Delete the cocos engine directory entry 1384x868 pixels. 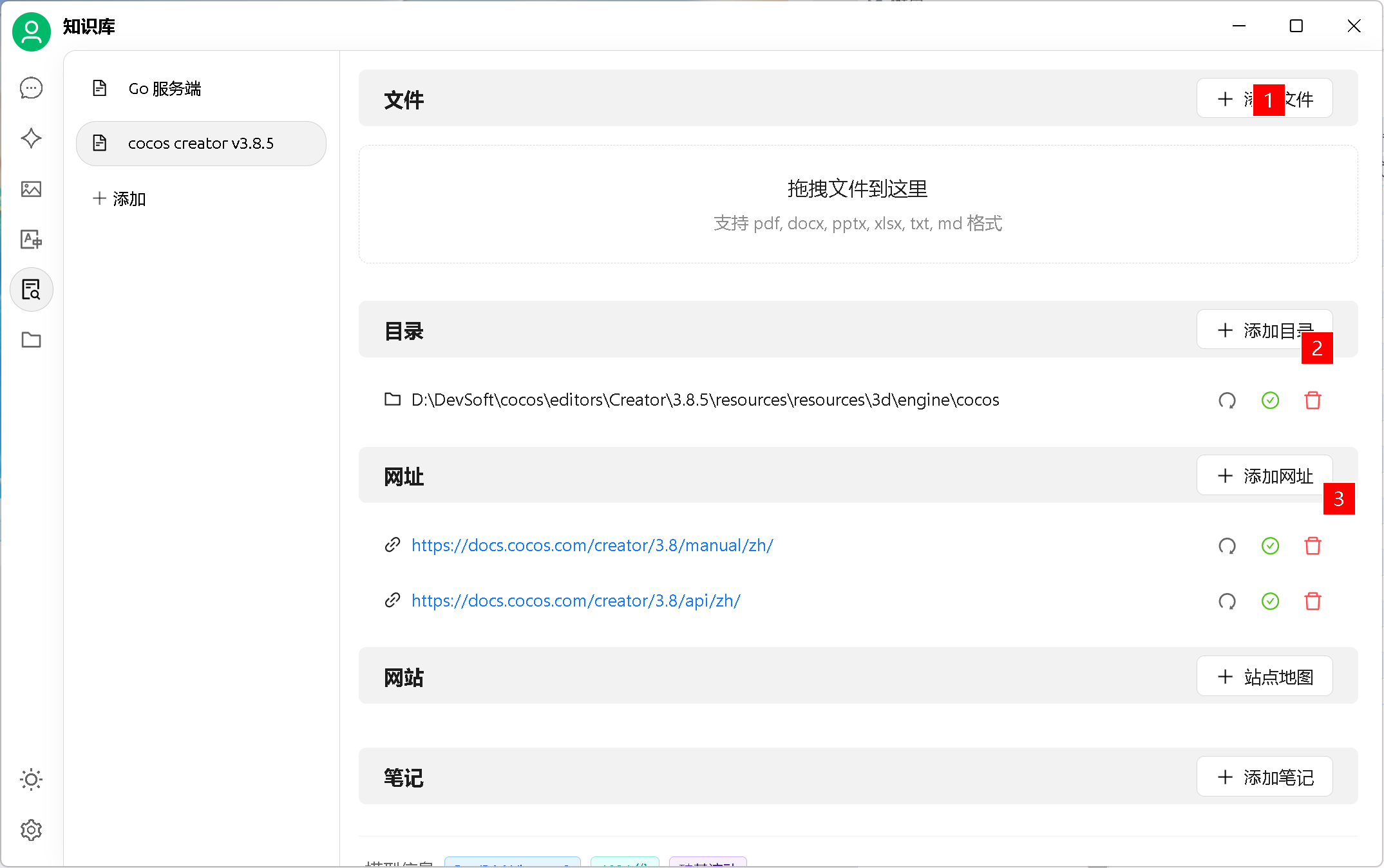point(1313,401)
